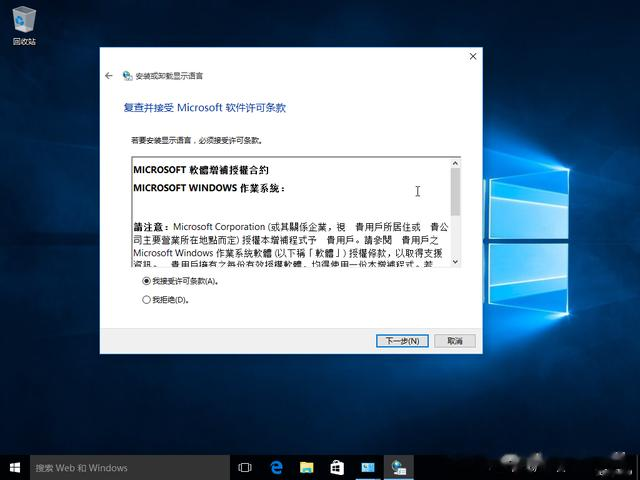Click the license text scrollbar thumb
Image resolution: width=640 pixels, height=480 pixels.
pos(456,192)
